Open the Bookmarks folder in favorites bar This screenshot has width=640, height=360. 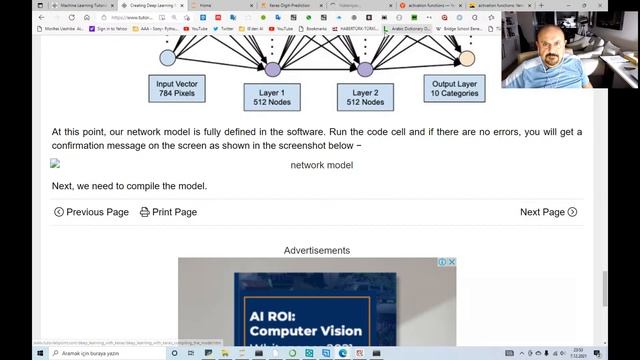tap(313, 29)
